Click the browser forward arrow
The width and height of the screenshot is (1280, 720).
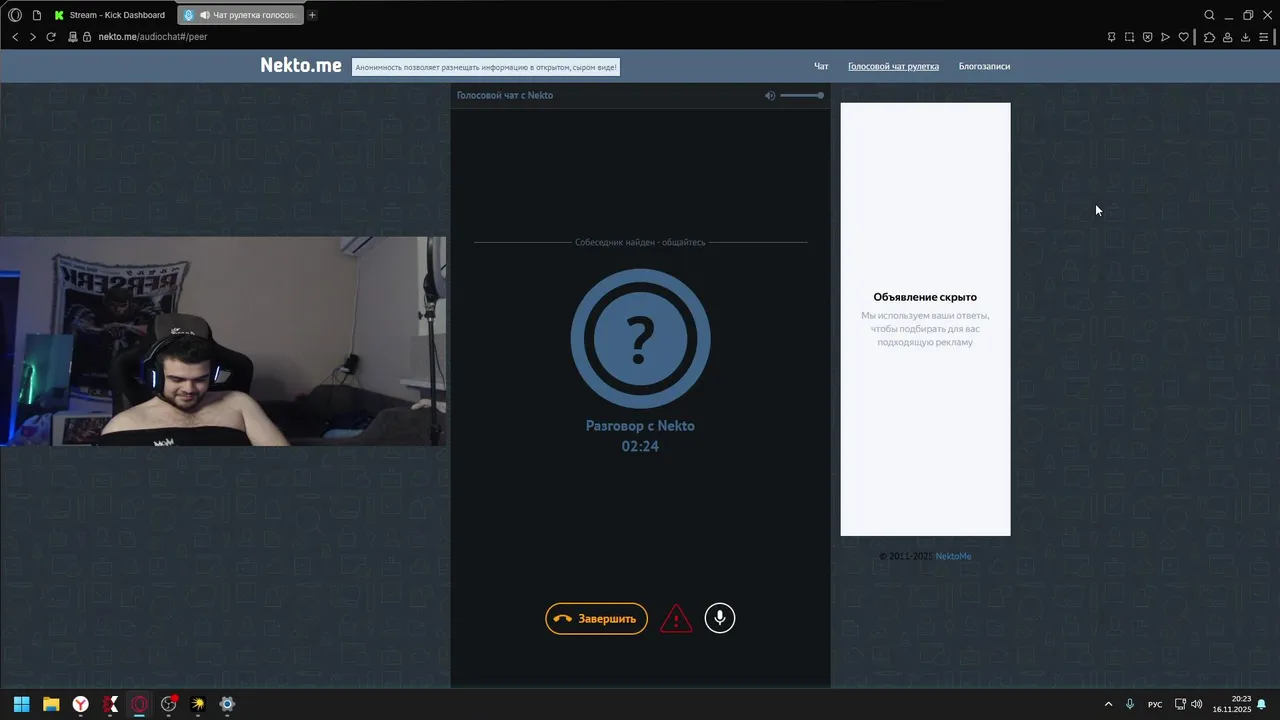(x=33, y=37)
